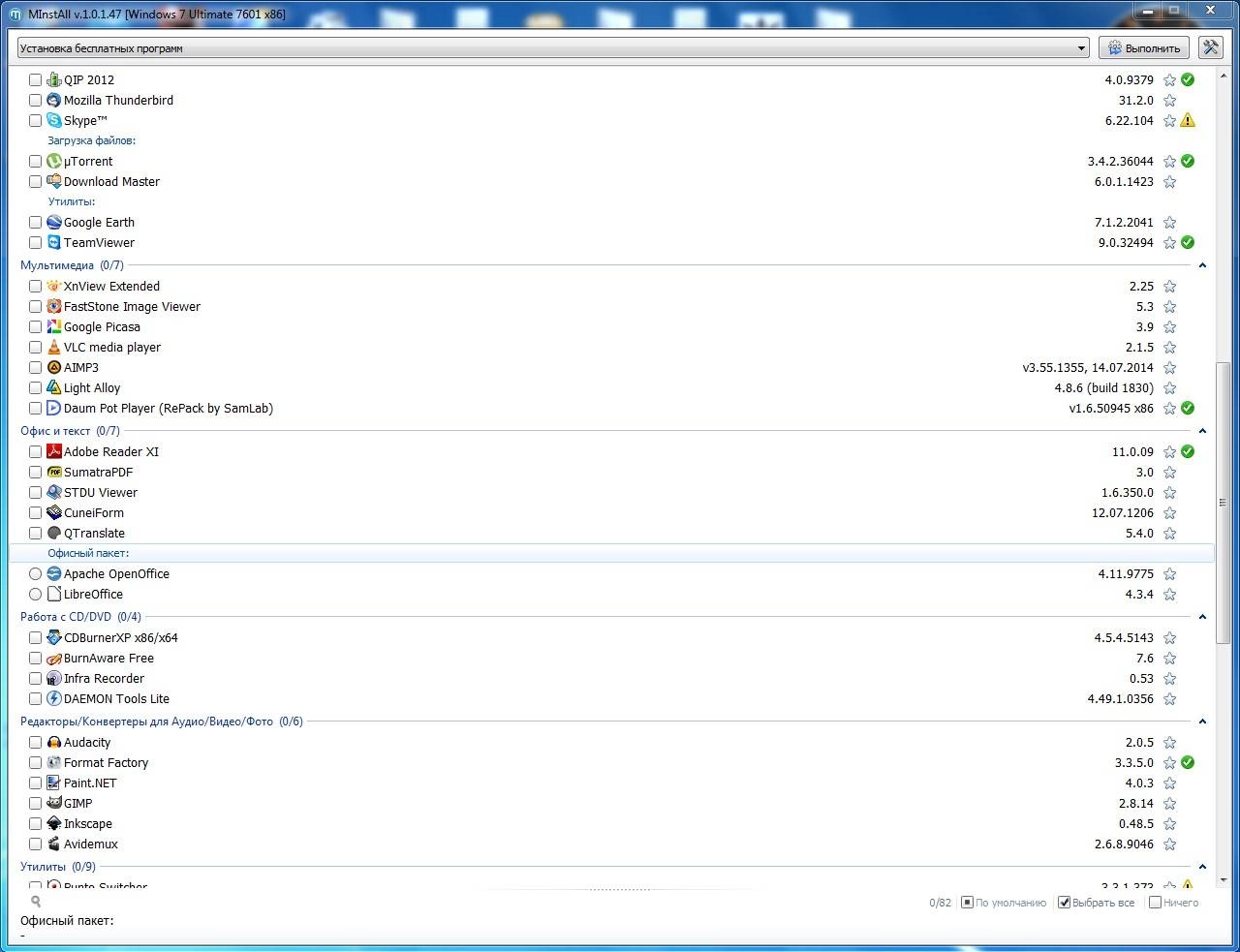
Task: Select the LibreOffice radio button
Action: [x=35, y=594]
